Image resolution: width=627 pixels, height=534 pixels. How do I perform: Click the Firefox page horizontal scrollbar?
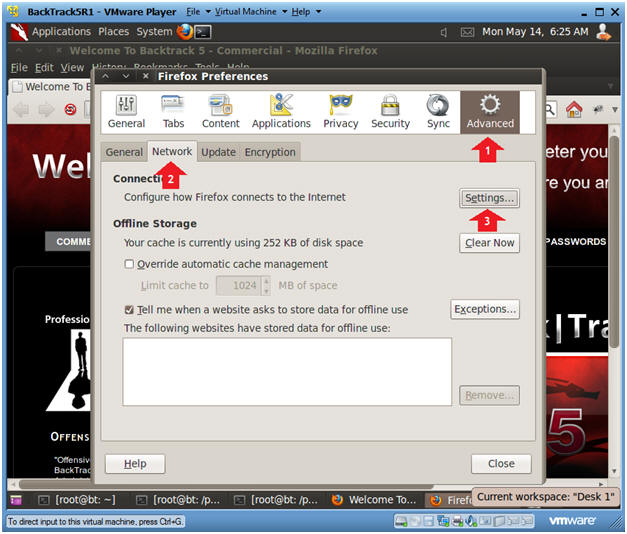click(x=226, y=484)
